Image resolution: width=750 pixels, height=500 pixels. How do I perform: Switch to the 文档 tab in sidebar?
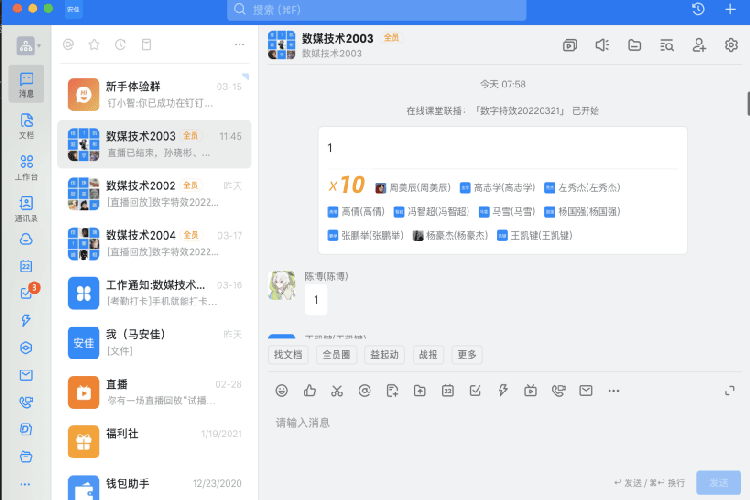click(26, 125)
